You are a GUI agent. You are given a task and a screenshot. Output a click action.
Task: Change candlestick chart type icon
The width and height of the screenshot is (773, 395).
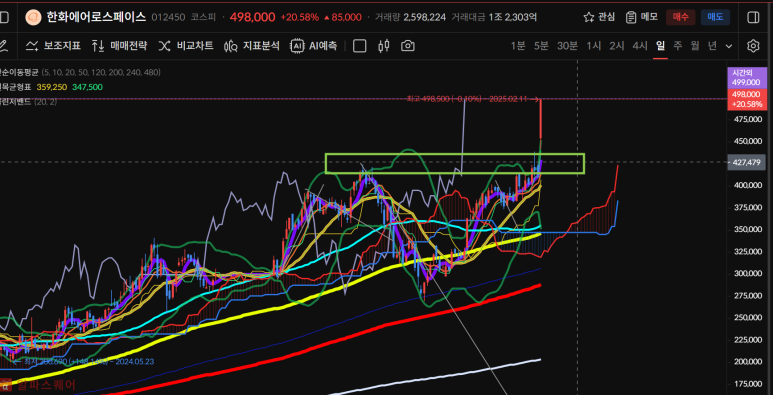384,46
